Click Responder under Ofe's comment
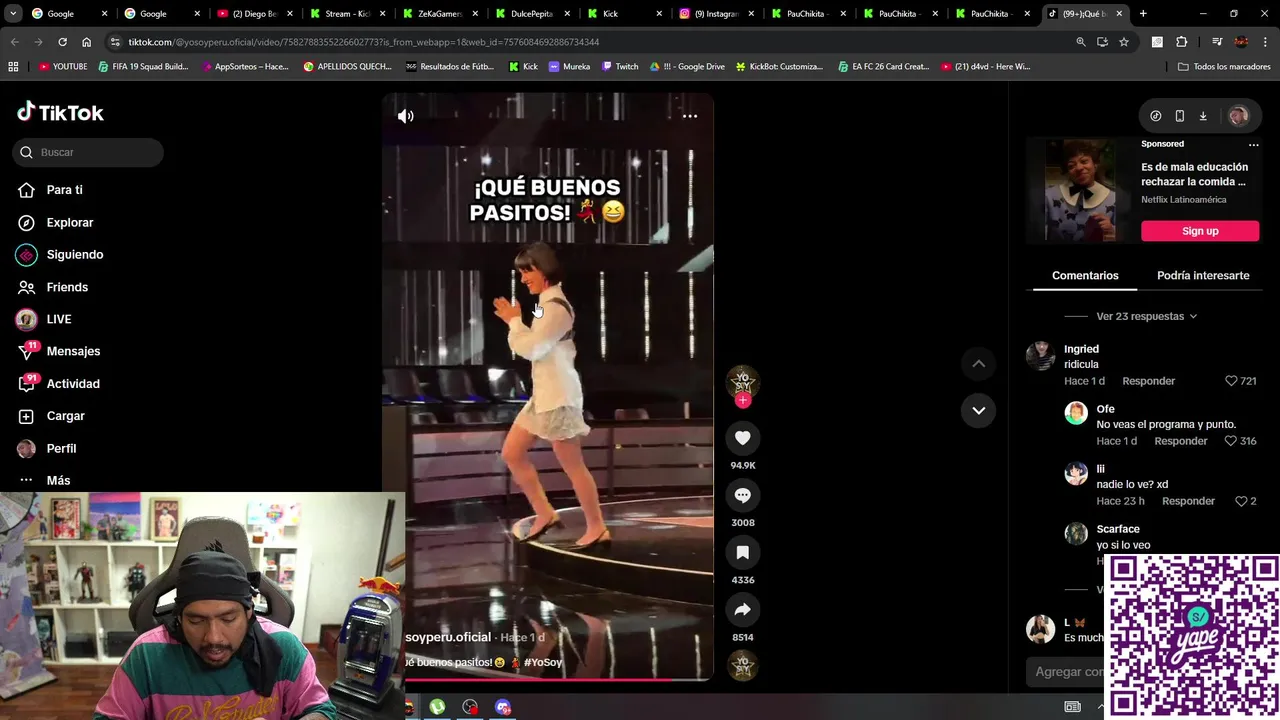Viewport: 1280px width, 720px height. tap(1180, 441)
